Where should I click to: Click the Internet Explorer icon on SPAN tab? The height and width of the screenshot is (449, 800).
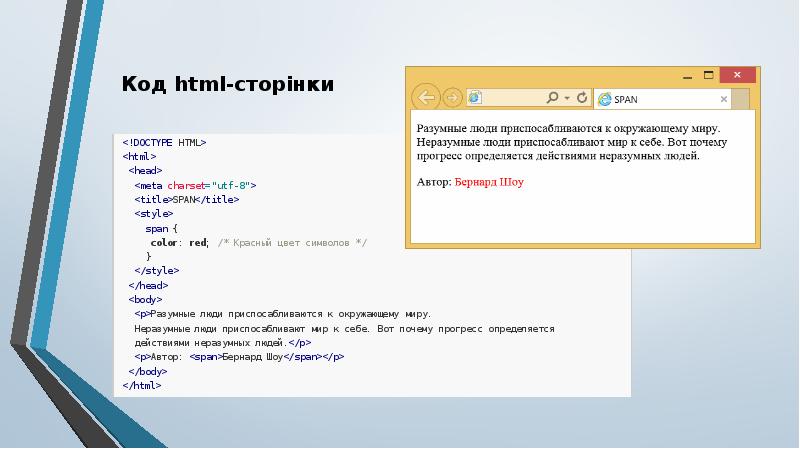click(x=605, y=99)
